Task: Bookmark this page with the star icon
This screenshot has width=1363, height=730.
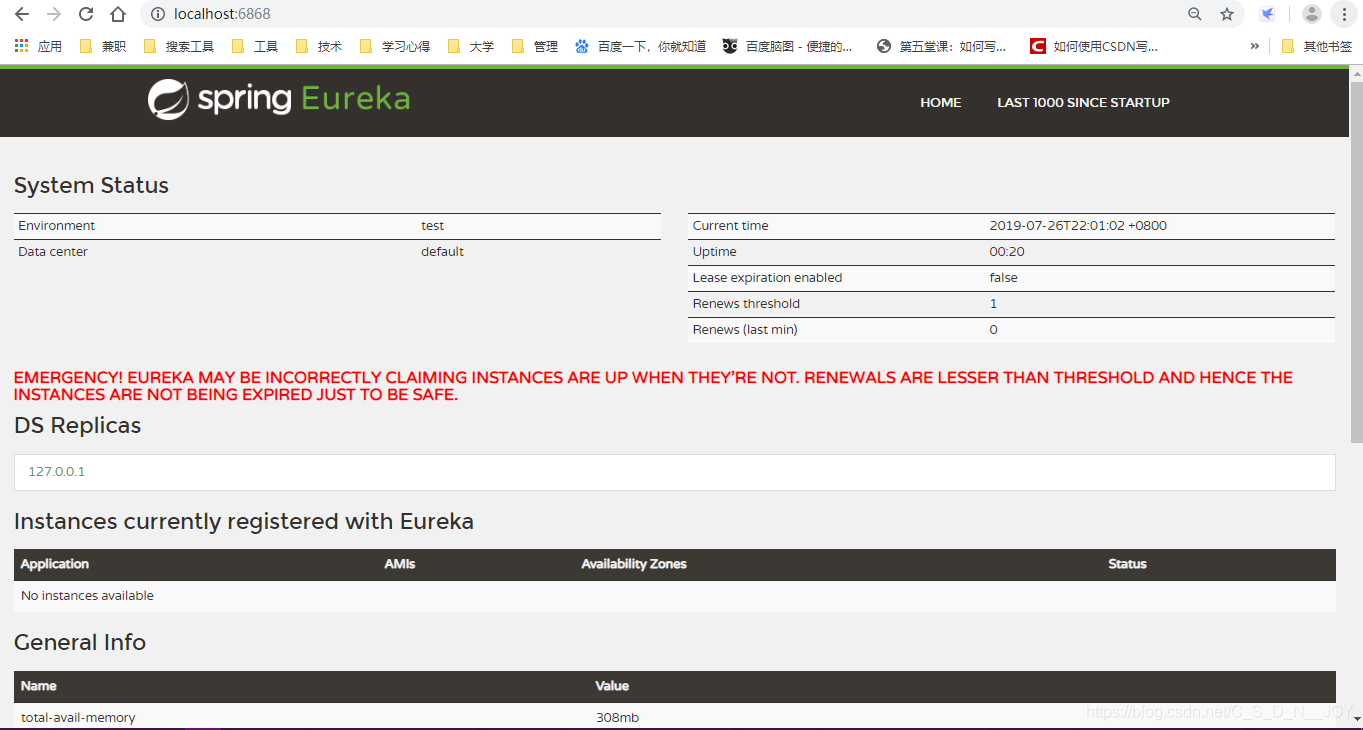Action: [1227, 14]
